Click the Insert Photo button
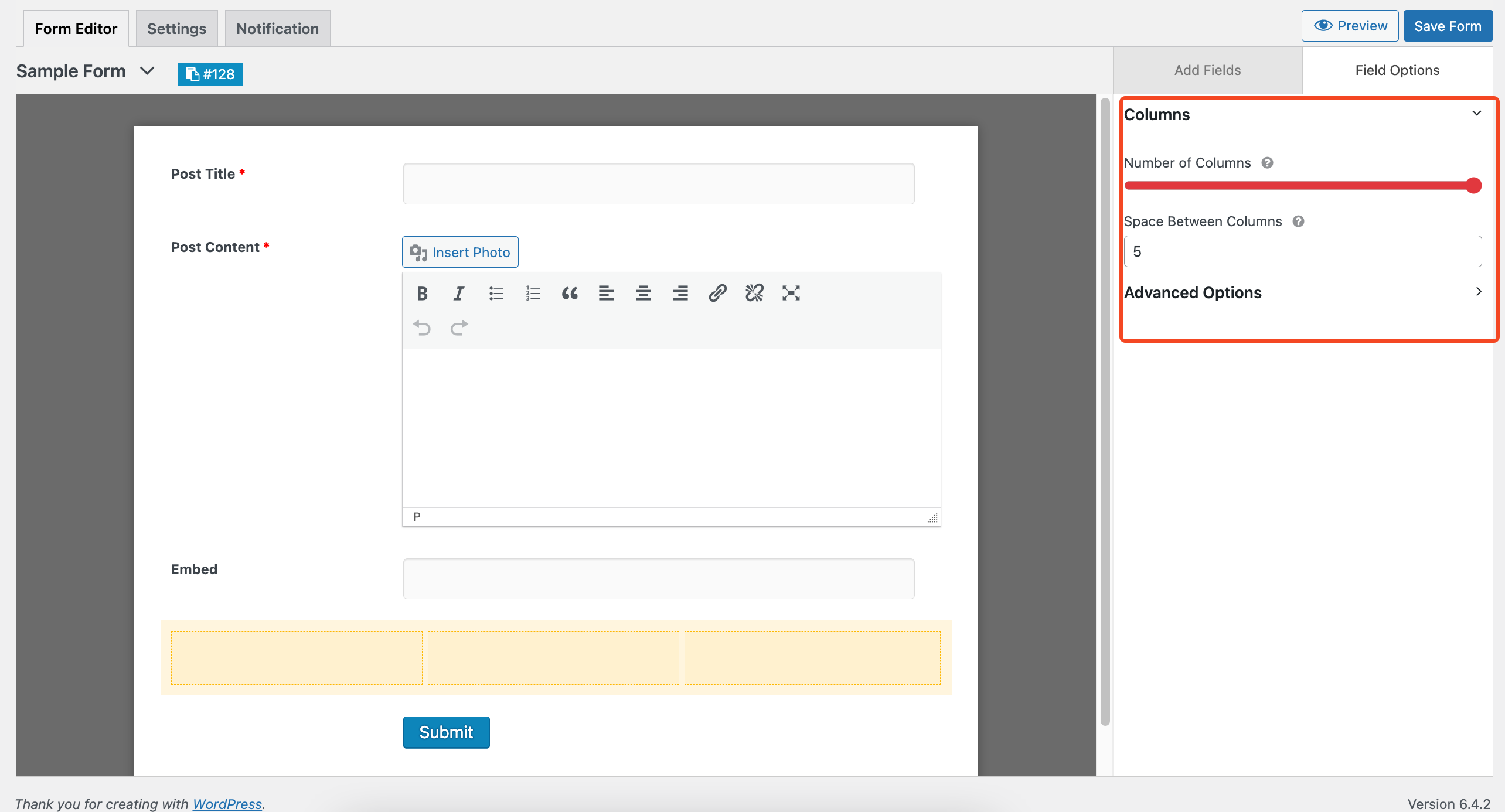The height and width of the screenshot is (812, 1505). click(x=460, y=252)
